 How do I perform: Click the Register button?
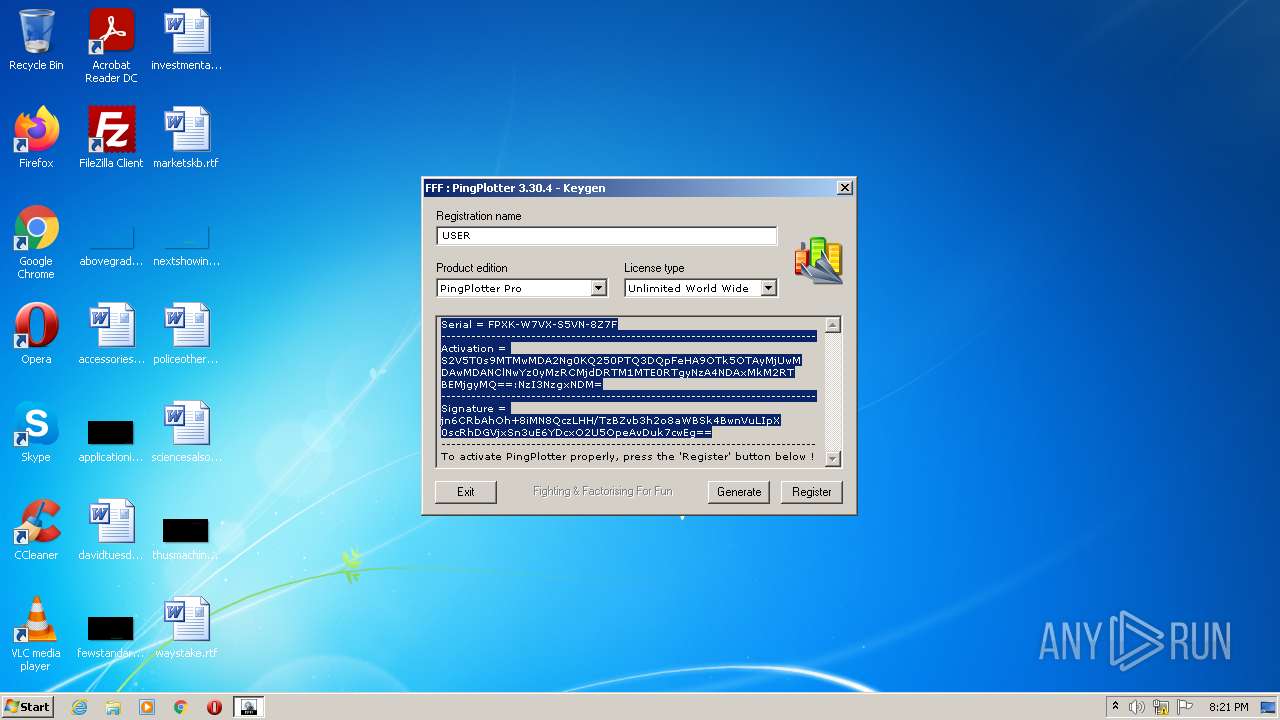click(812, 492)
